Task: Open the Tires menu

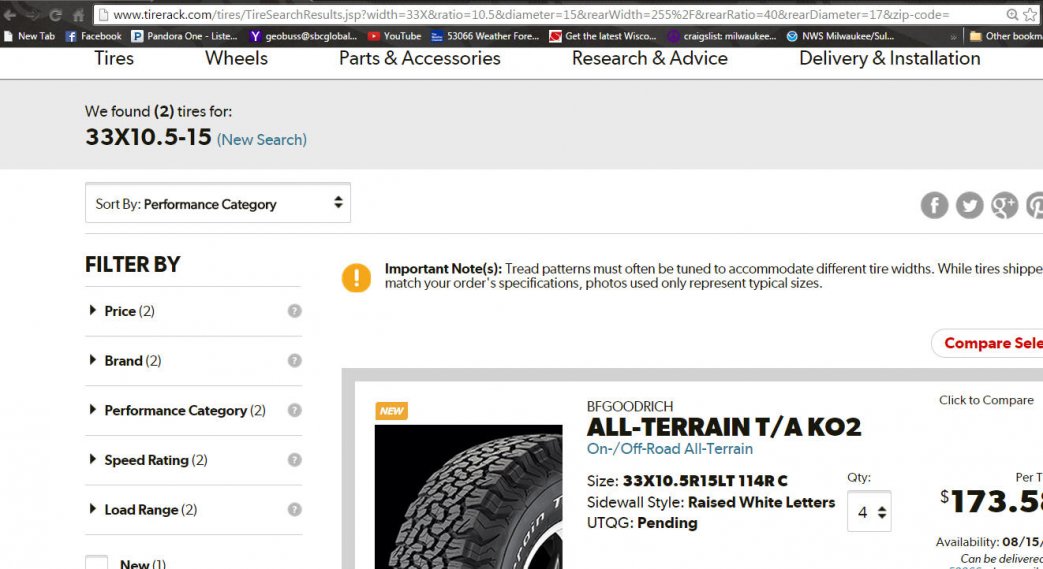Action: click(114, 59)
